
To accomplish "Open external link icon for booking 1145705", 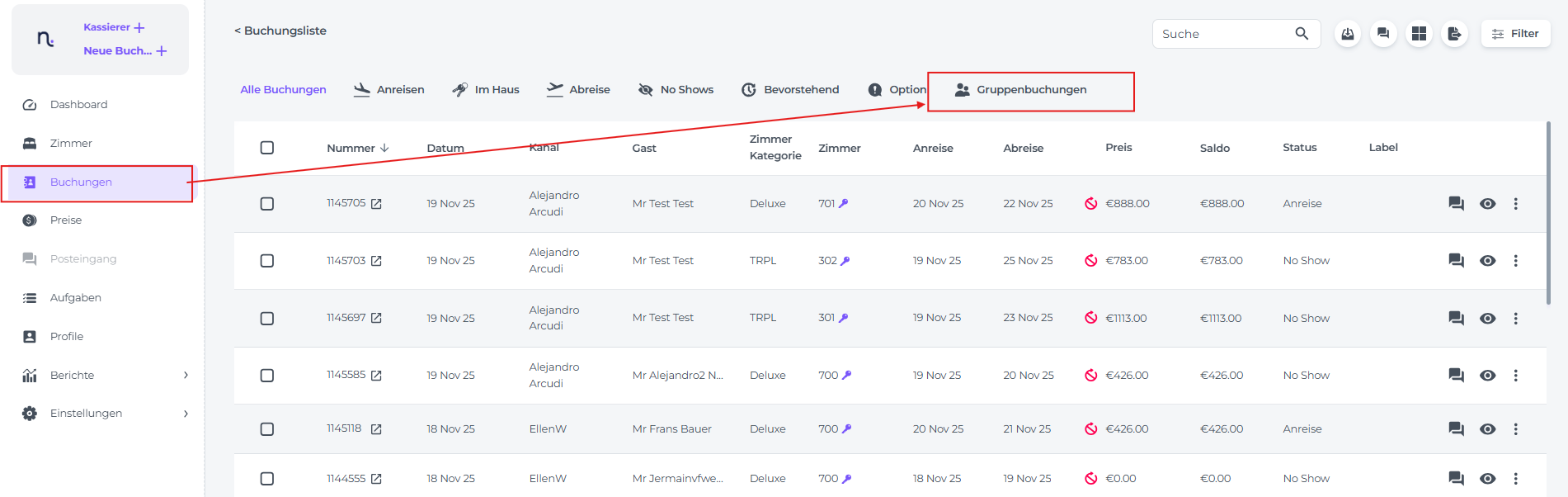I will pyautogui.click(x=376, y=204).
